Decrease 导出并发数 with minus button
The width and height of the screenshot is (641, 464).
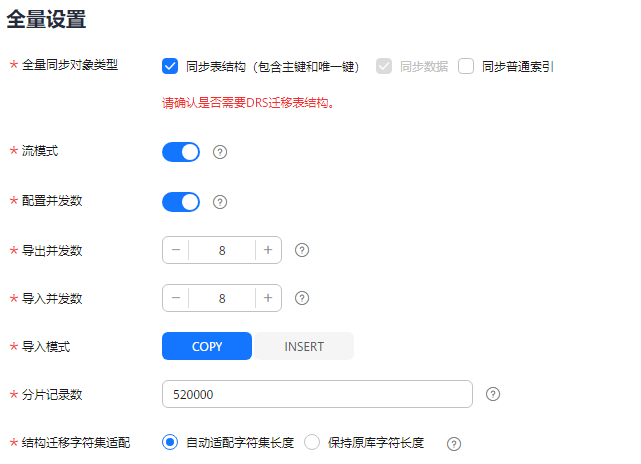point(176,250)
